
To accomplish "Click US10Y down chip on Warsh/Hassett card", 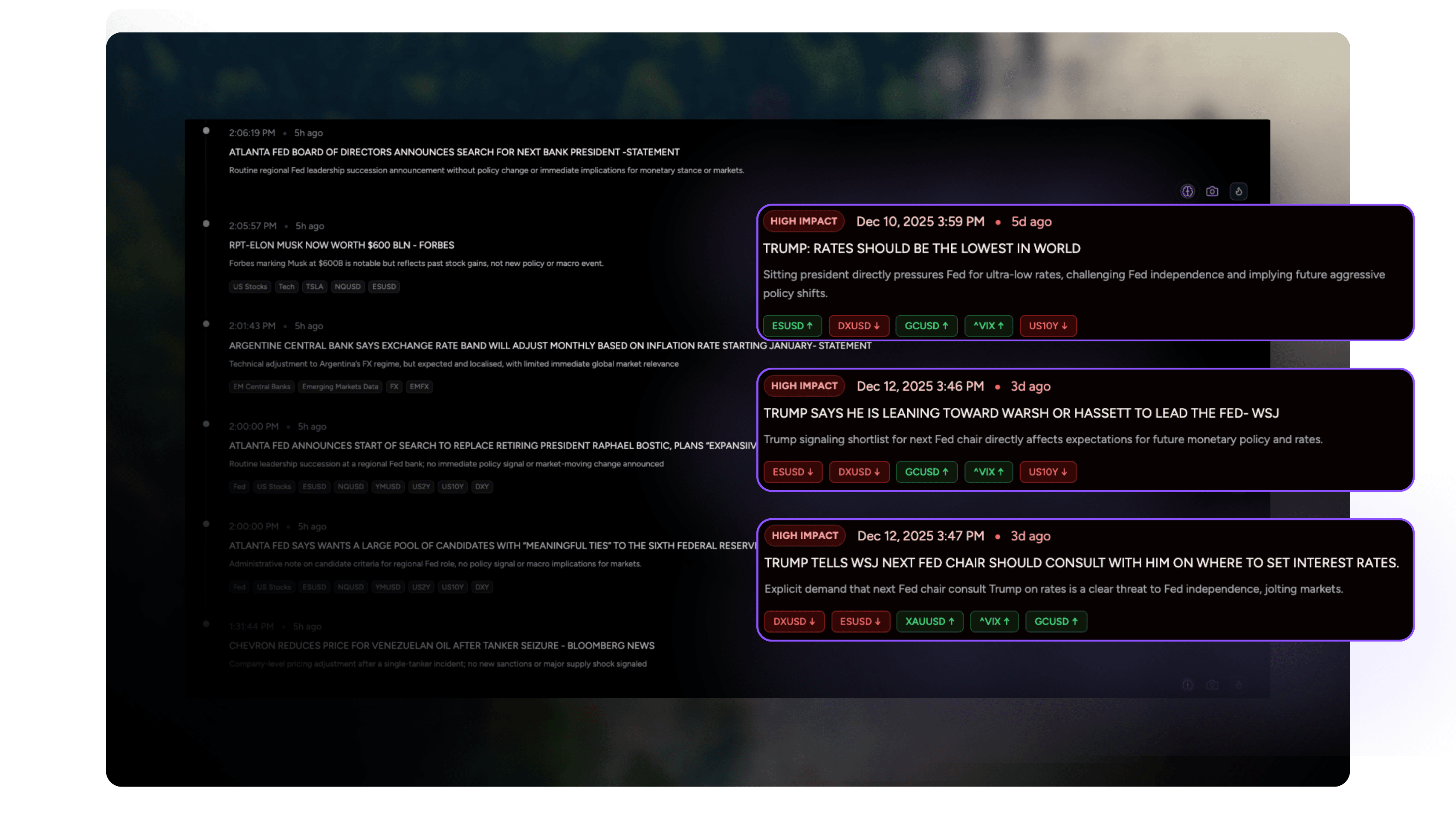I will pos(1048,472).
